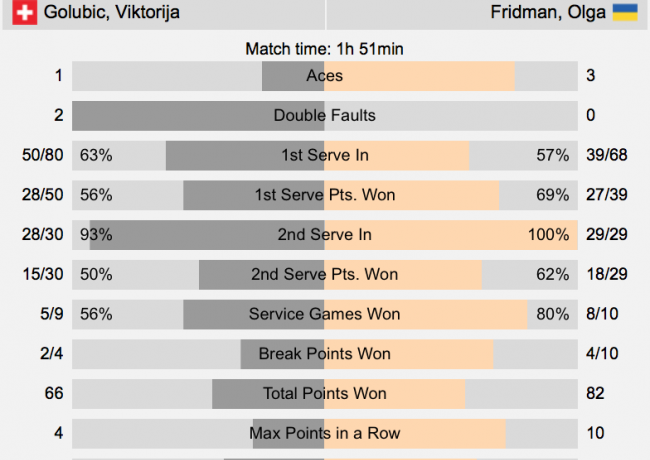Click Golubic's 63% first serve percentage
This screenshot has height=460, width=650.
tap(97, 155)
